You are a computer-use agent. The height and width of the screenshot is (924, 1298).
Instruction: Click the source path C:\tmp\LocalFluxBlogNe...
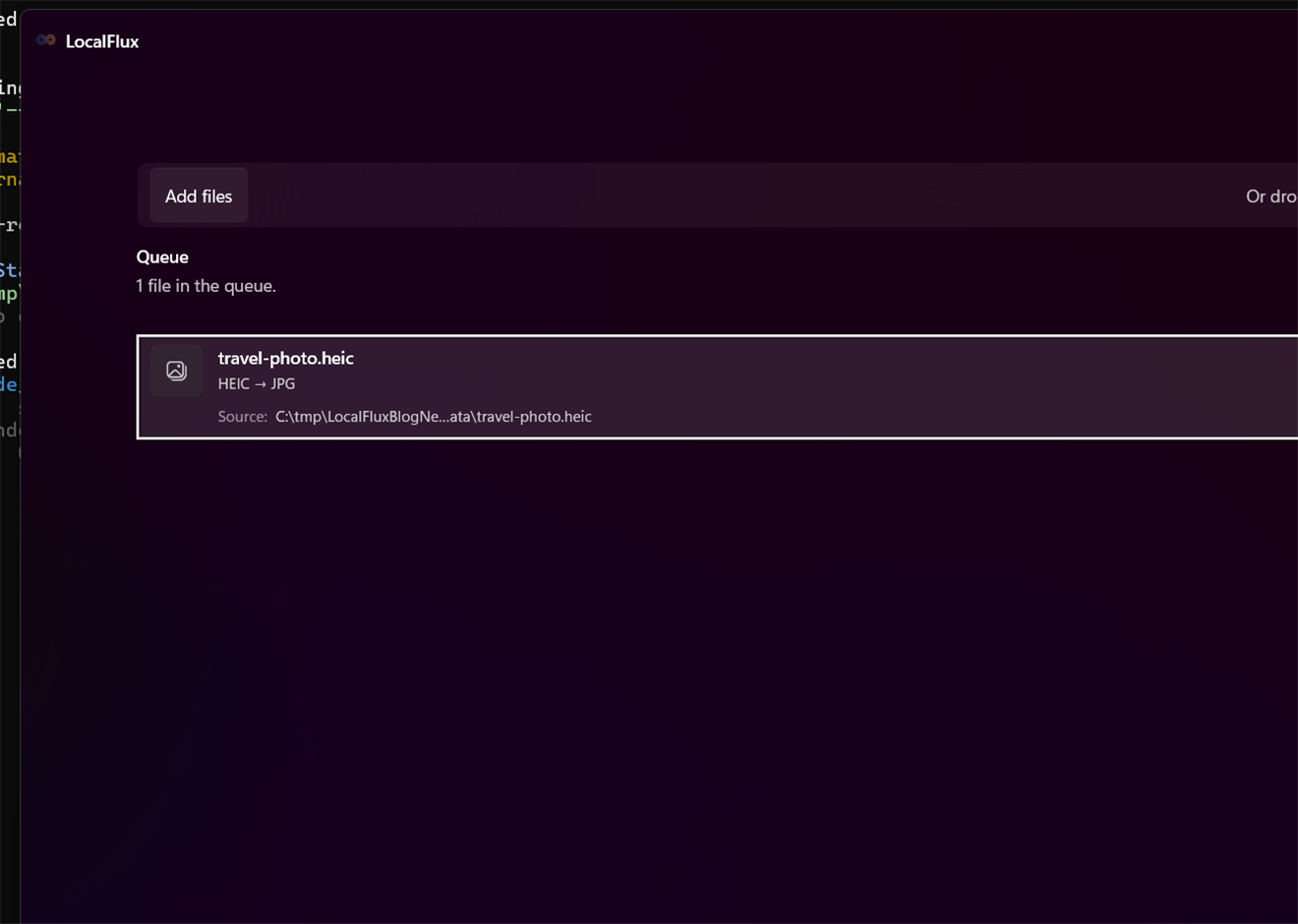pyautogui.click(x=434, y=417)
